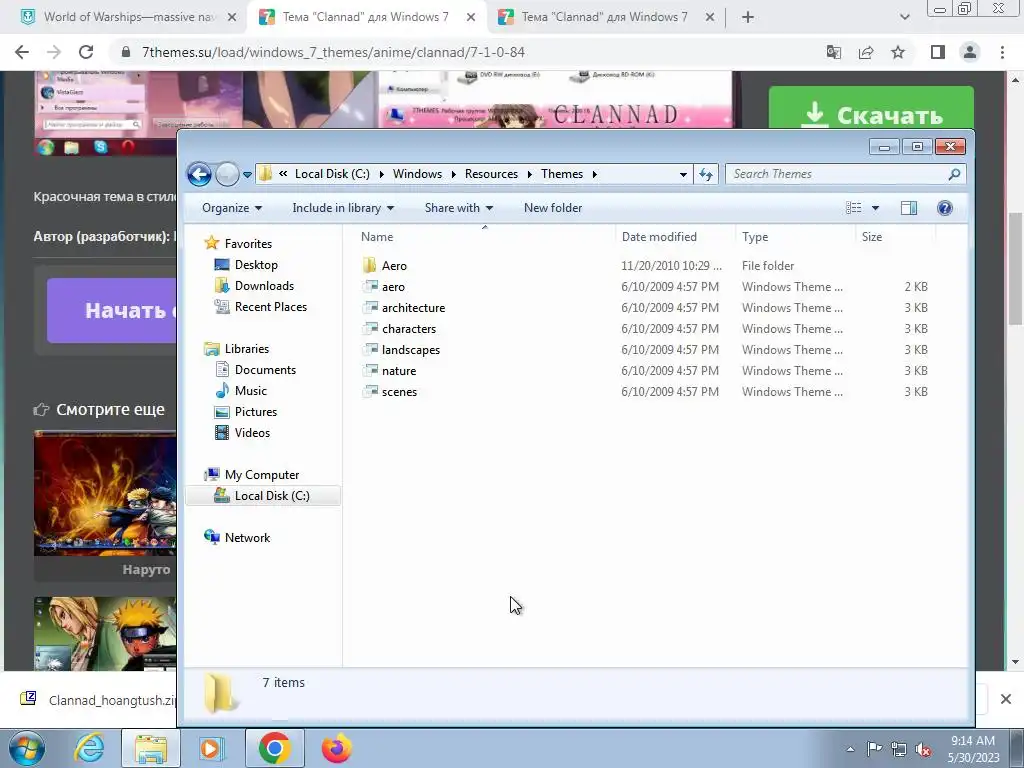Reload the page in Chrome
The height and width of the screenshot is (768, 1024).
(x=86, y=52)
